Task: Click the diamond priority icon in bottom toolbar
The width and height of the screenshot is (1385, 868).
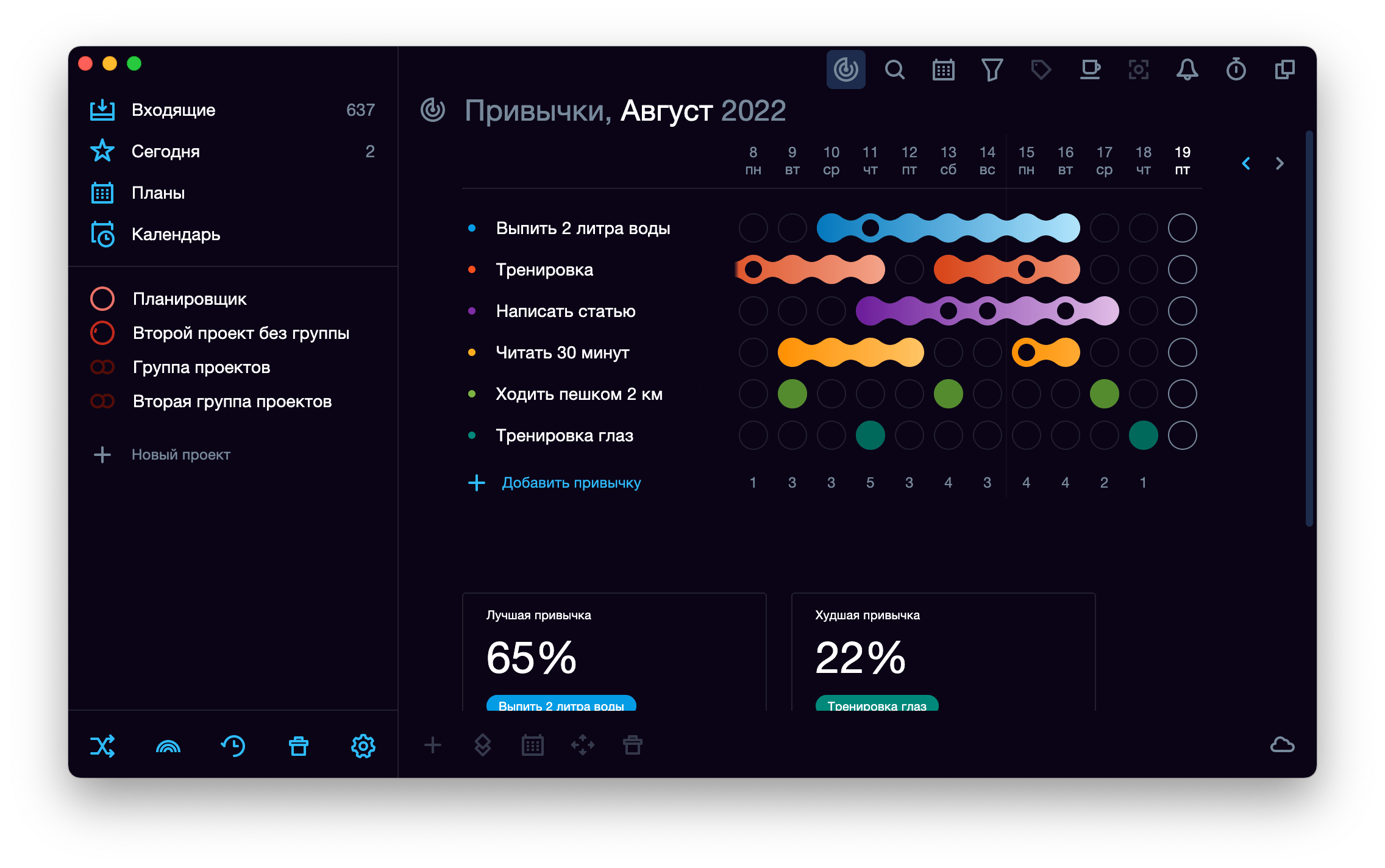Action: (483, 745)
